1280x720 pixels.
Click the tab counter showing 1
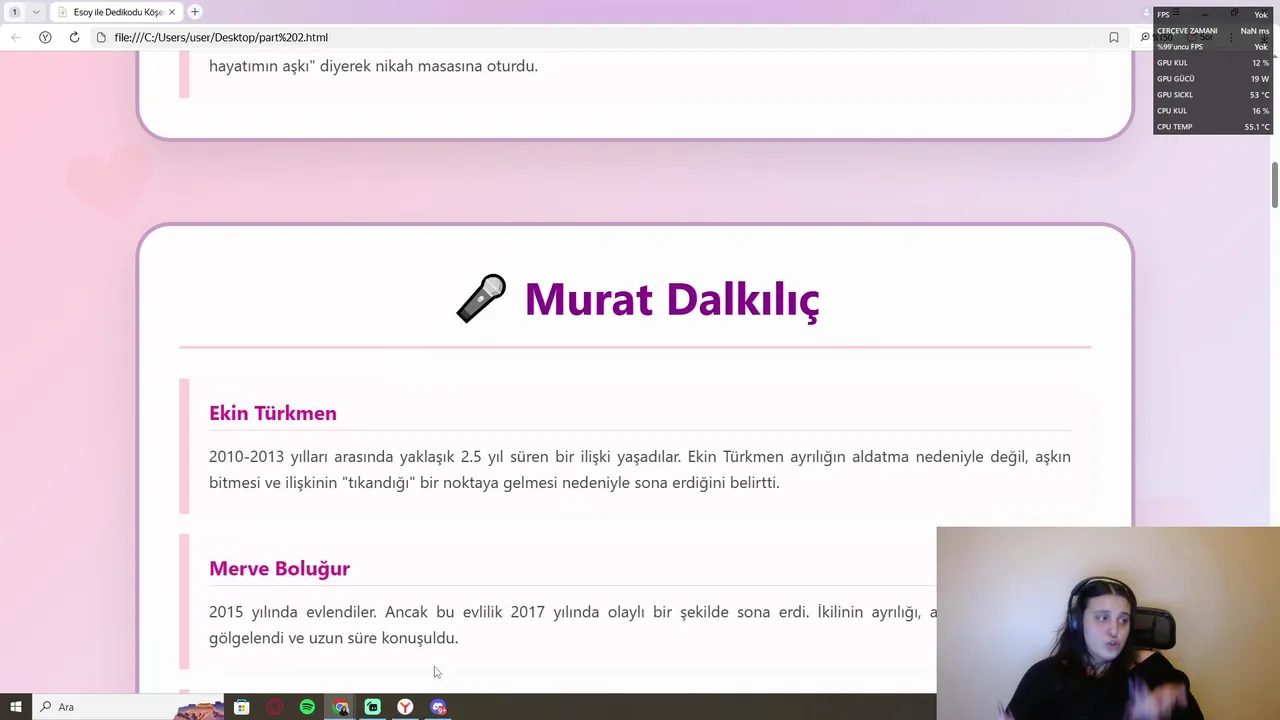click(x=14, y=12)
